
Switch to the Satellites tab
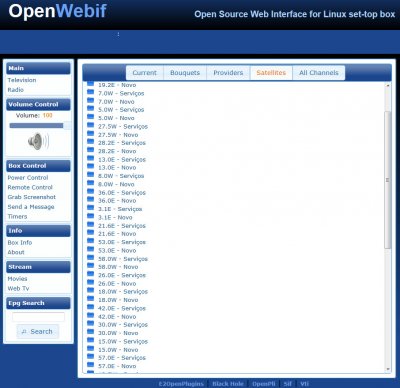[271, 73]
